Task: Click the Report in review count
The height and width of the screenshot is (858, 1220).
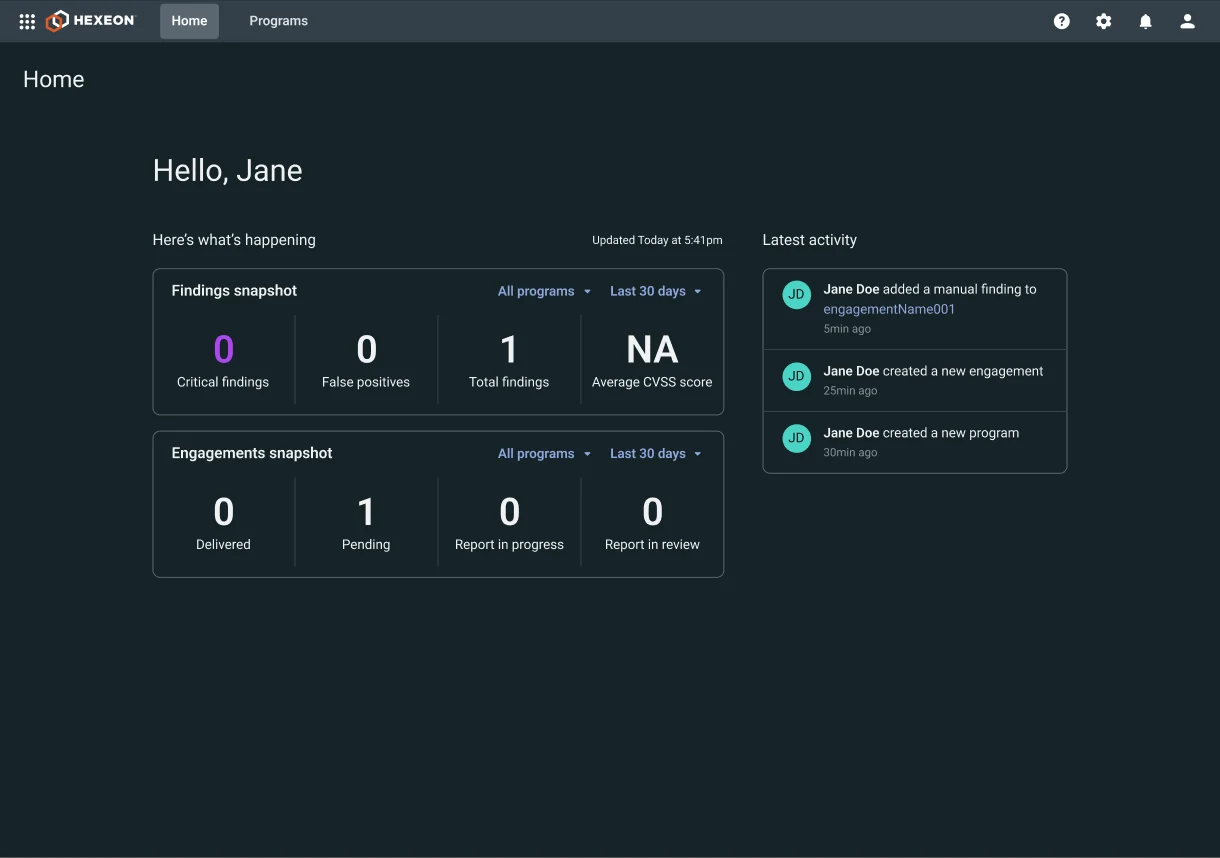Action: (x=652, y=512)
